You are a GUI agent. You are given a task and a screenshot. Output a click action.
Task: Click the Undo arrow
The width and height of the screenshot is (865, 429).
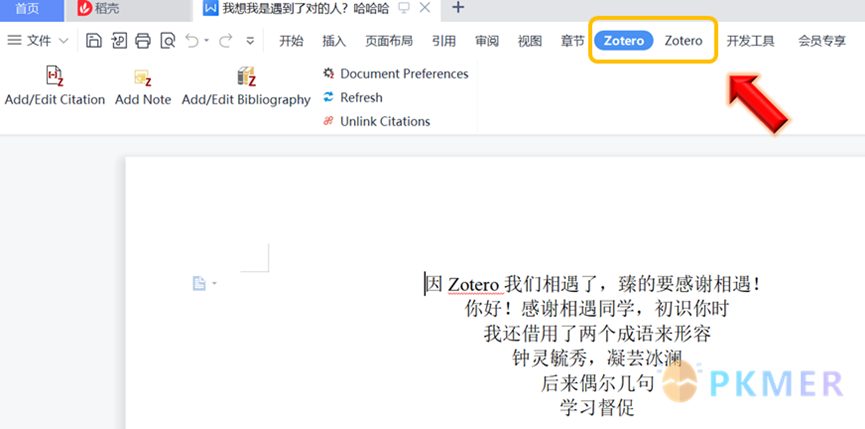[192, 40]
